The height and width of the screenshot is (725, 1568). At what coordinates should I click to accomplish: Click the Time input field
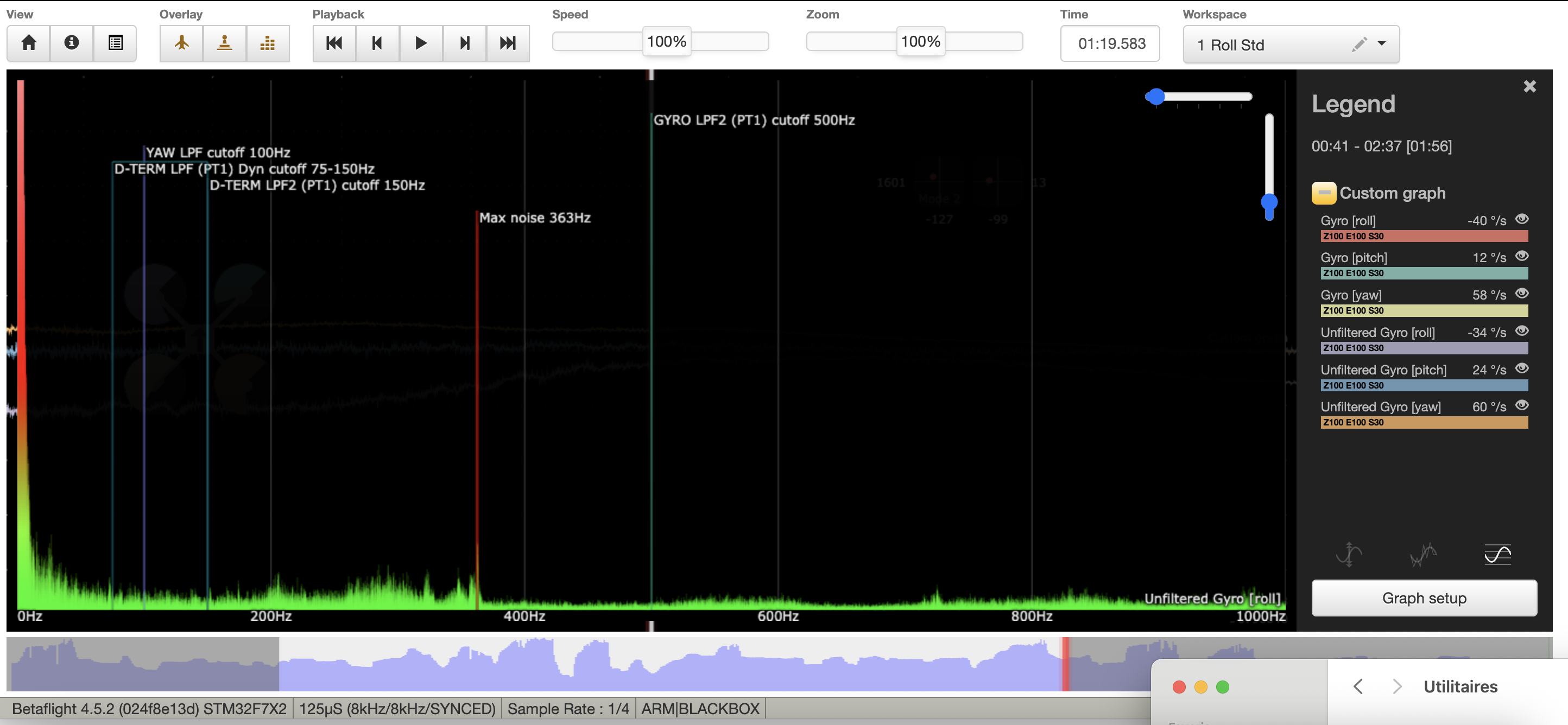pyautogui.click(x=1110, y=44)
